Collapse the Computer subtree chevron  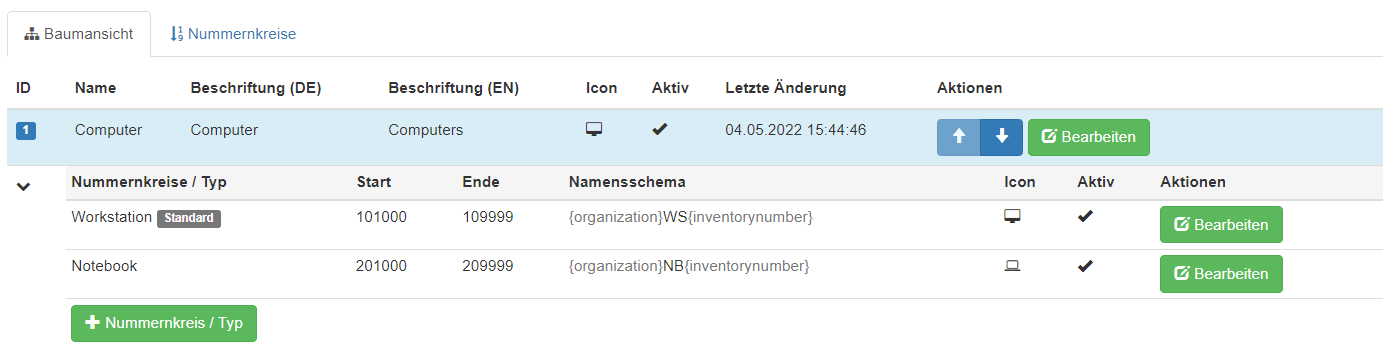(25, 187)
